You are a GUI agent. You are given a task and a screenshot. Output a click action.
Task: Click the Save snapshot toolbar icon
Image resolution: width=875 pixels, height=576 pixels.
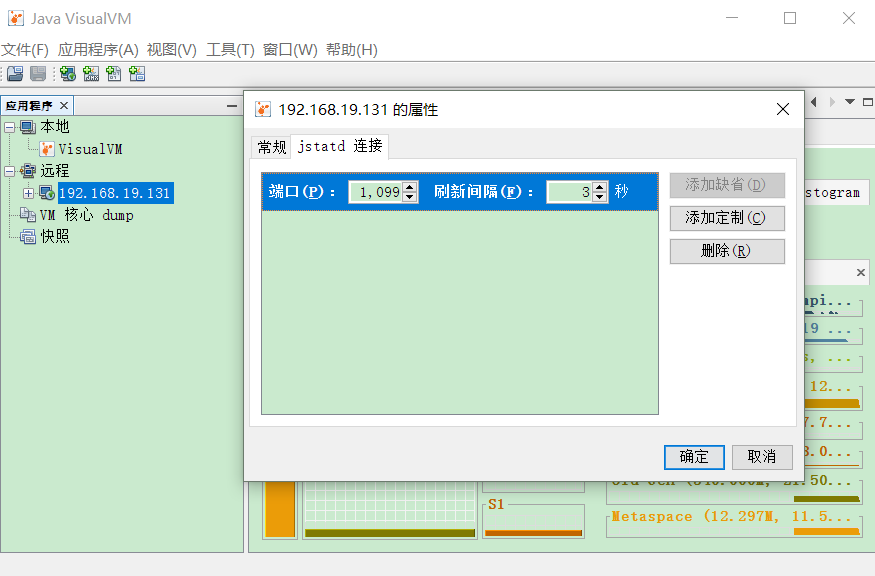pyautogui.click(x=38, y=74)
